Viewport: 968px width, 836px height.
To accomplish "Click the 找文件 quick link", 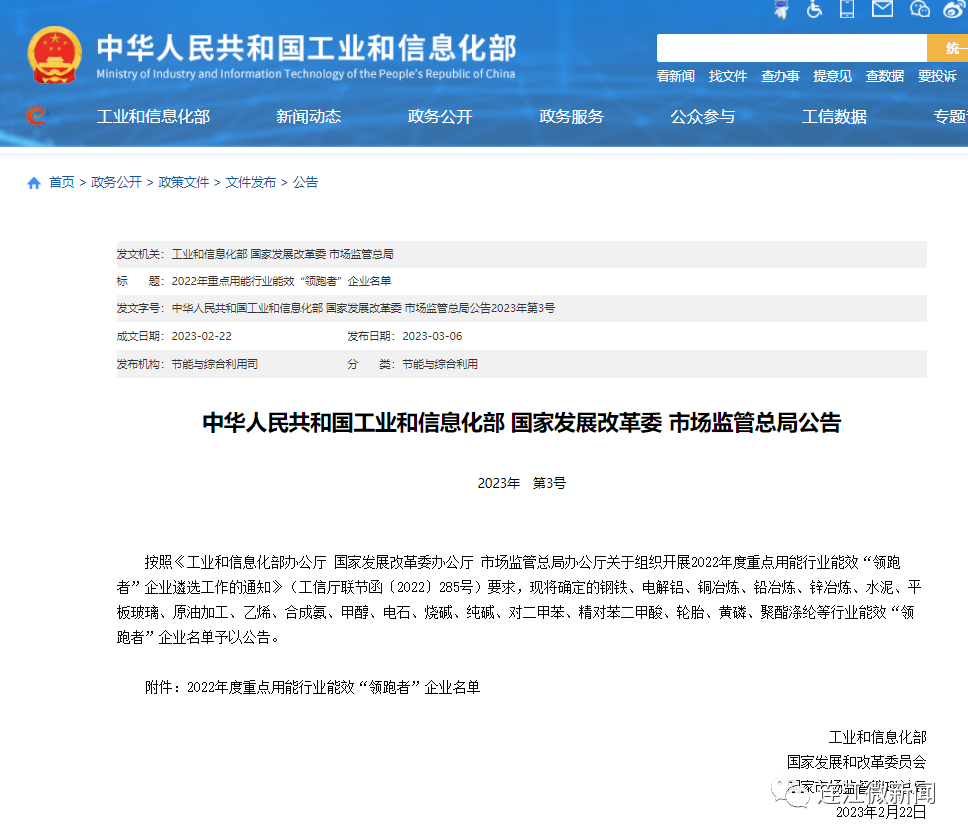I will click(728, 76).
